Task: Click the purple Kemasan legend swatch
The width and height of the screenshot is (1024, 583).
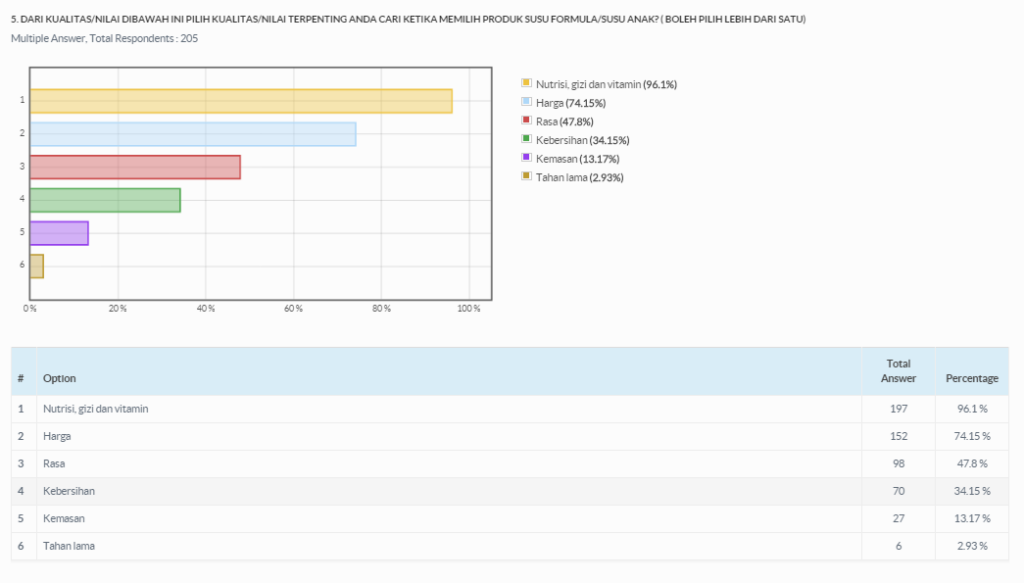Action: point(526,157)
